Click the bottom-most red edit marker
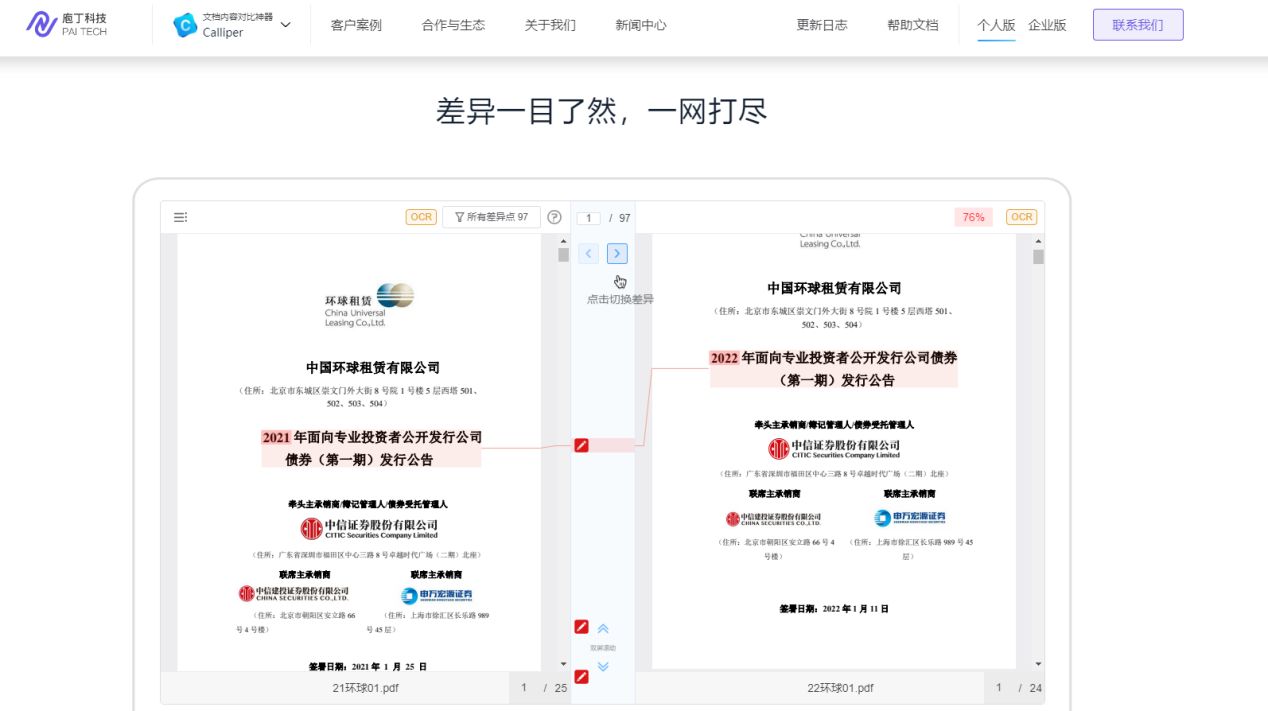This screenshot has height=711, width=1268. point(581,677)
